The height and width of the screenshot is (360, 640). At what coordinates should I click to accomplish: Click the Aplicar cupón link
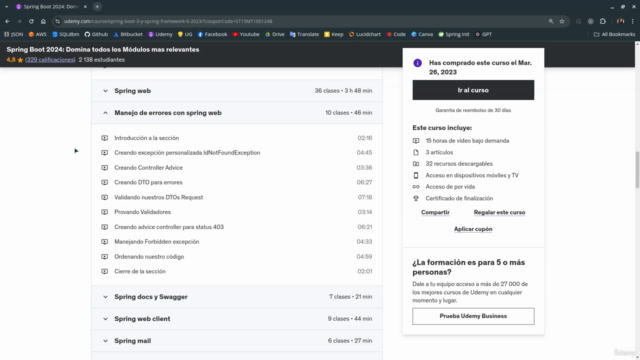[x=473, y=229]
